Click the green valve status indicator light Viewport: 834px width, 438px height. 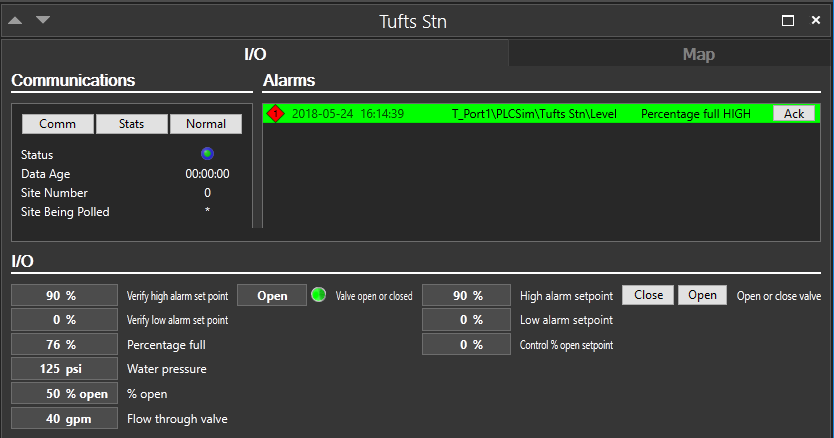tap(319, 296)
